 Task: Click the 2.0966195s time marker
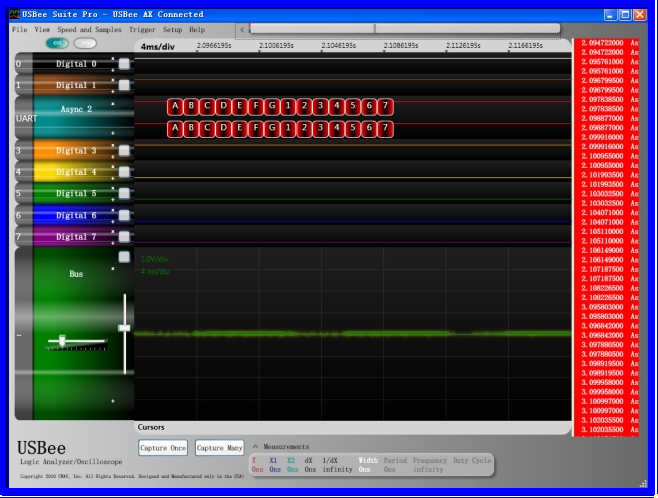[214, 45]
